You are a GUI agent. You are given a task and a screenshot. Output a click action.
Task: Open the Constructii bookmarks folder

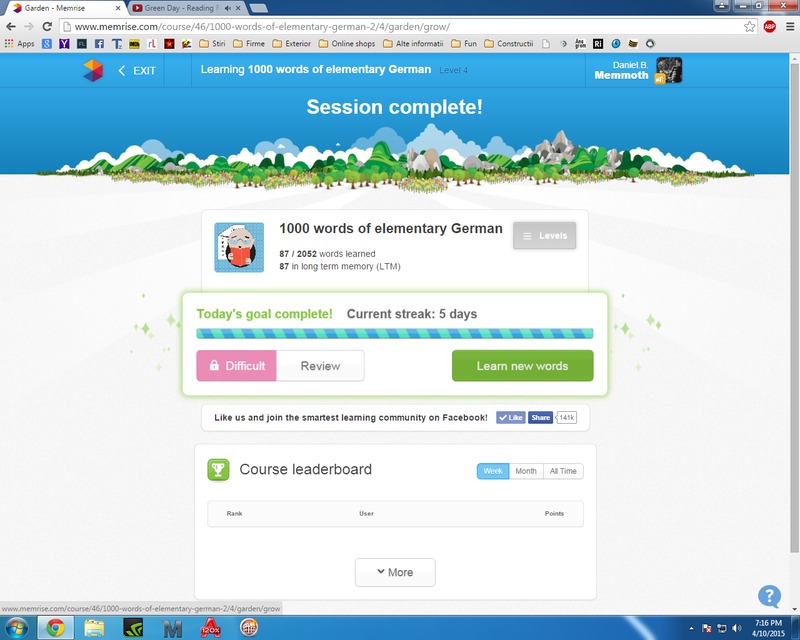click(509, 43)
